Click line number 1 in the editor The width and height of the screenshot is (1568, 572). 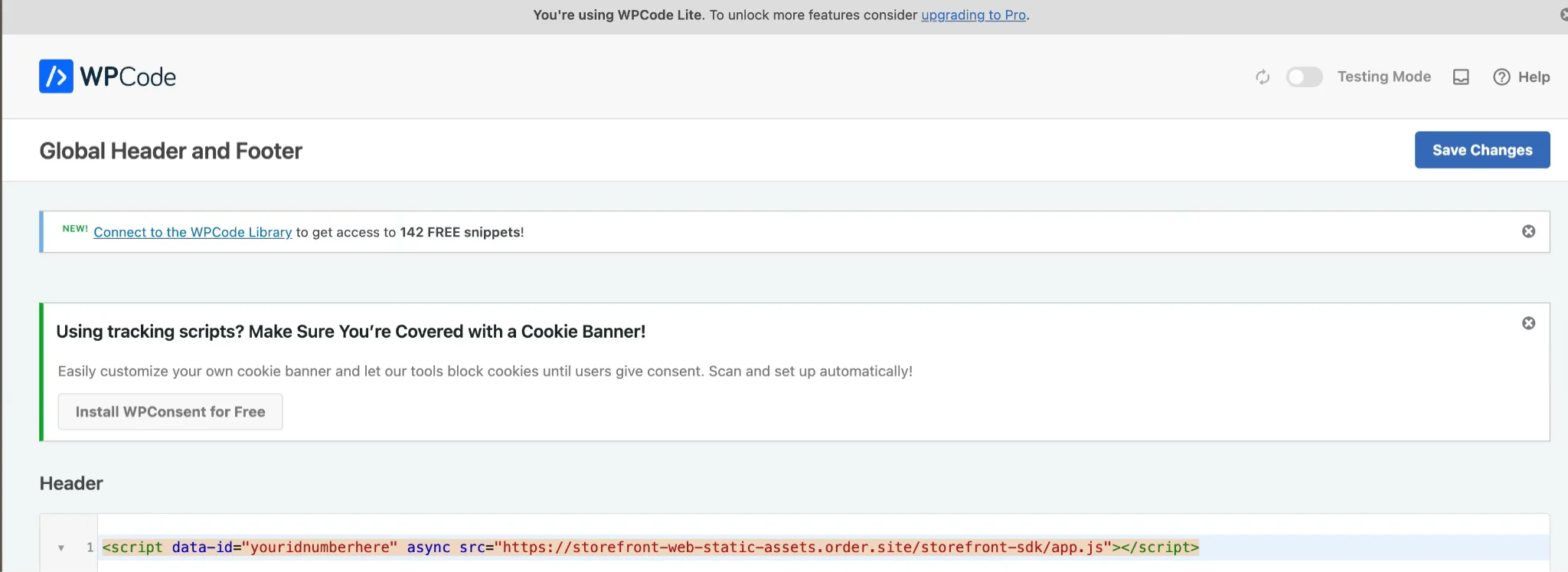click(89, 547)
